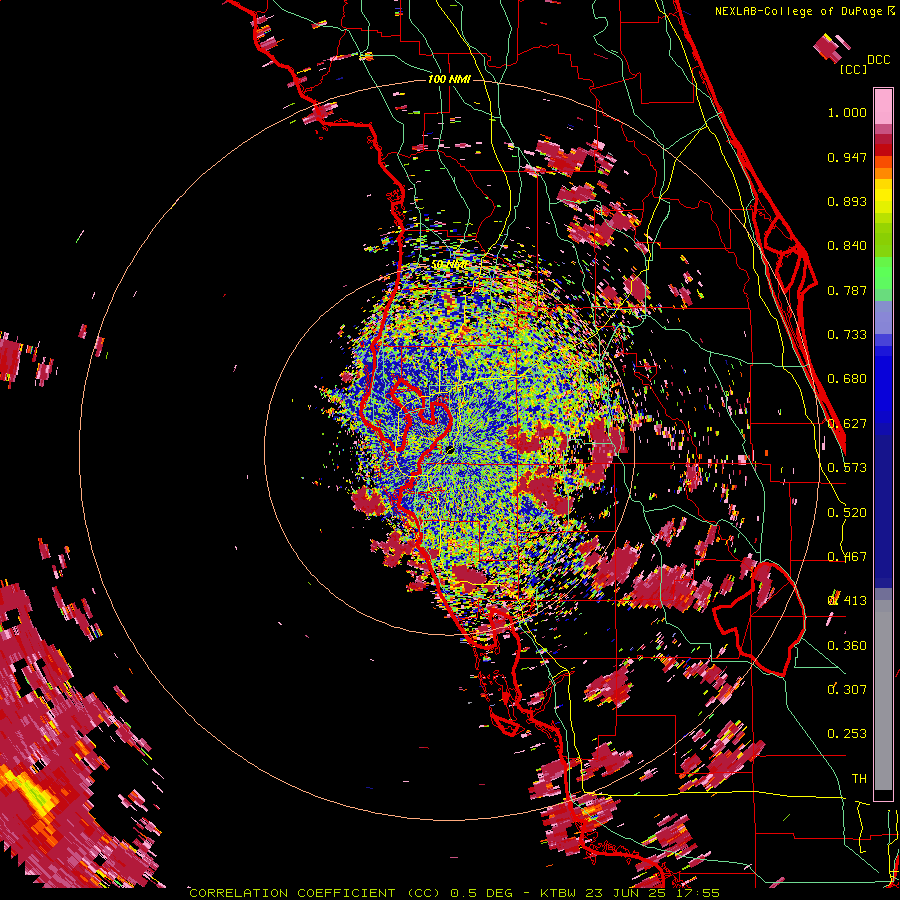Click the [CC] units label

coord(853,69)
